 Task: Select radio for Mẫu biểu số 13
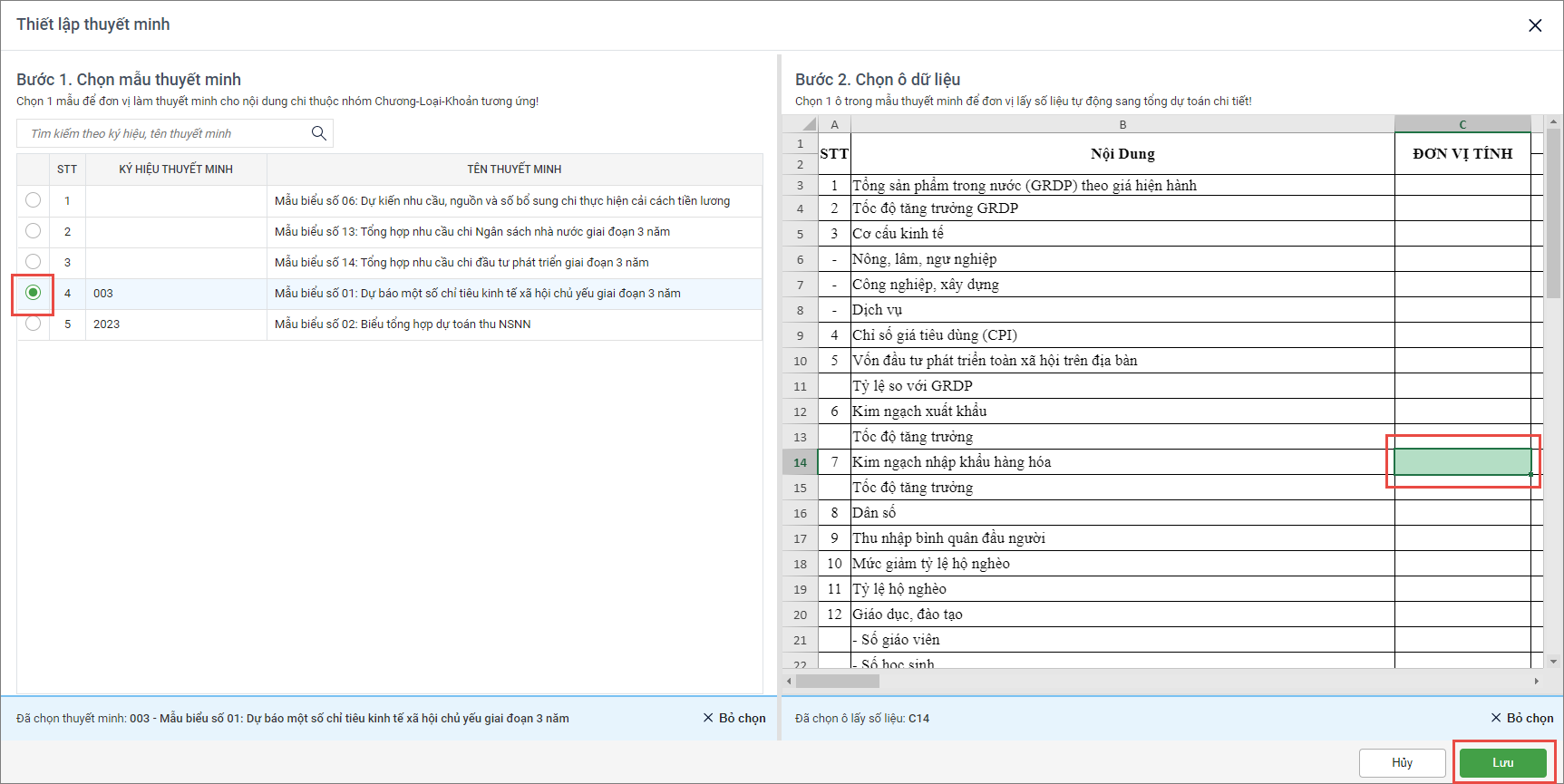[34, 231]
